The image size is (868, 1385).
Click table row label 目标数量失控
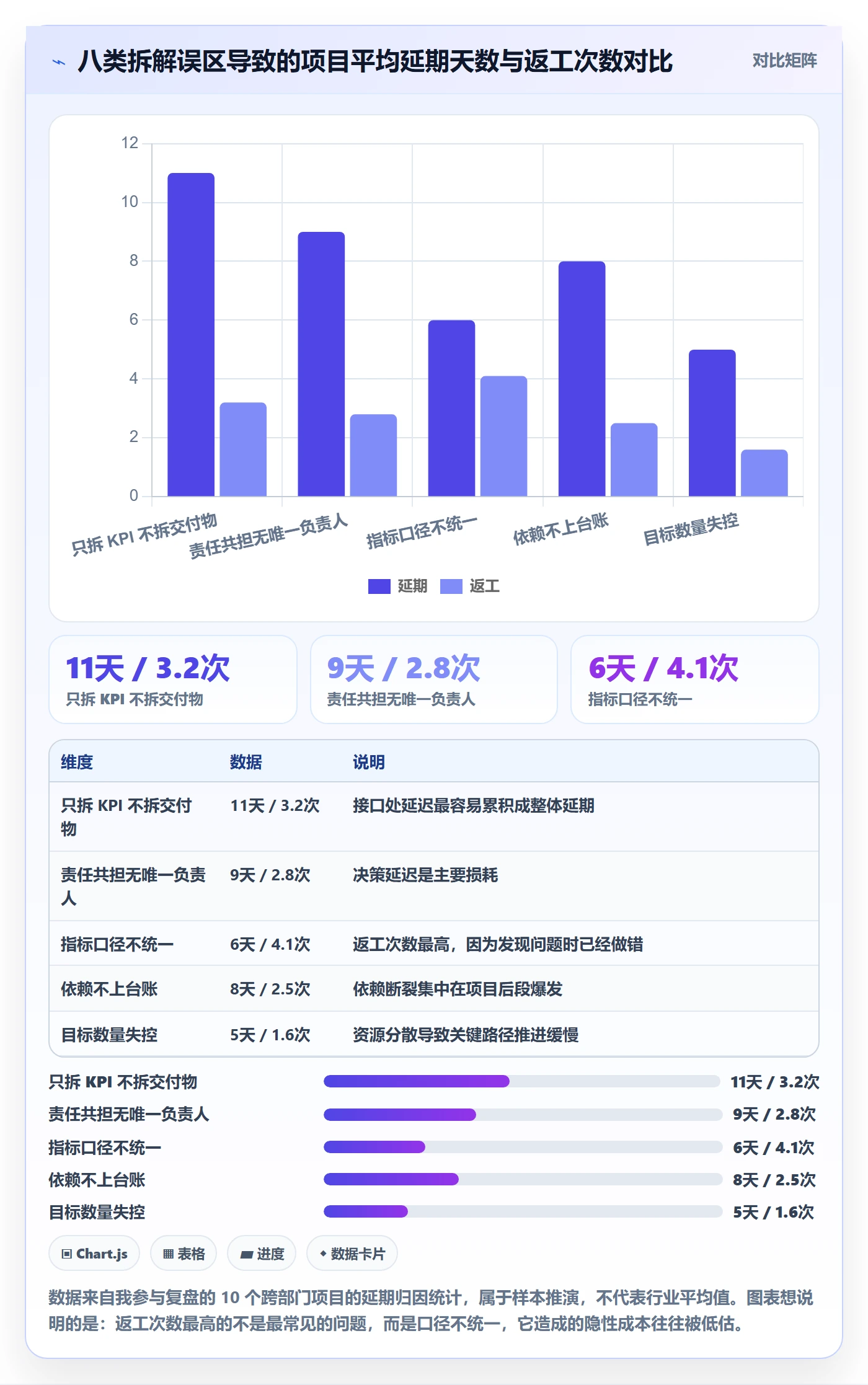point(109,1035)
